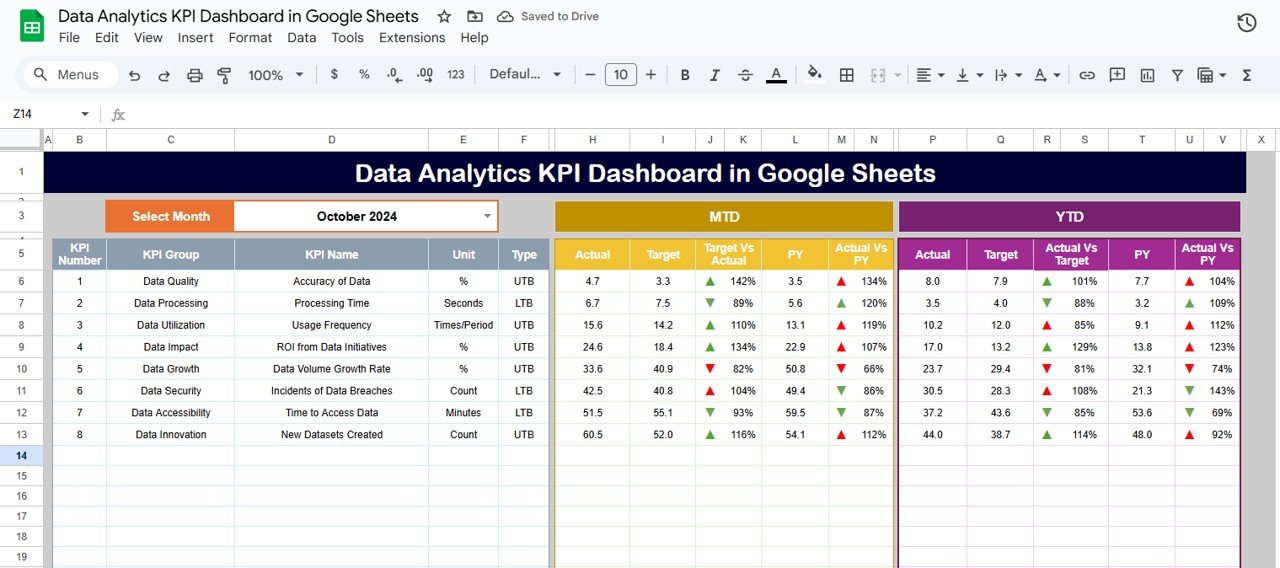Open the File menu
Screen dimensions: 1280x568
pyautogui.click(x=69, y=37)
